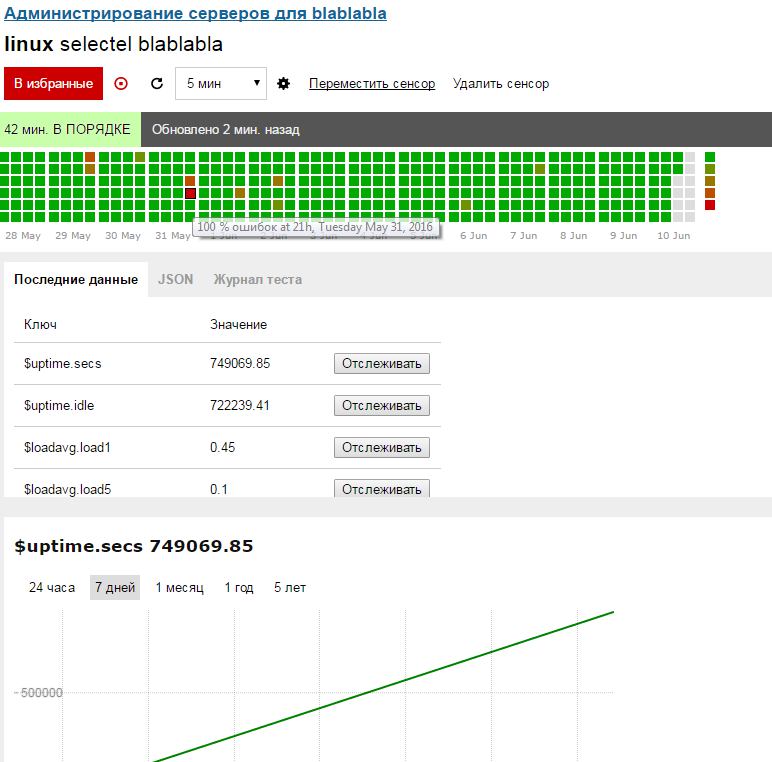Click Отслеживать button for $uptime.idle

pos(382,406)
